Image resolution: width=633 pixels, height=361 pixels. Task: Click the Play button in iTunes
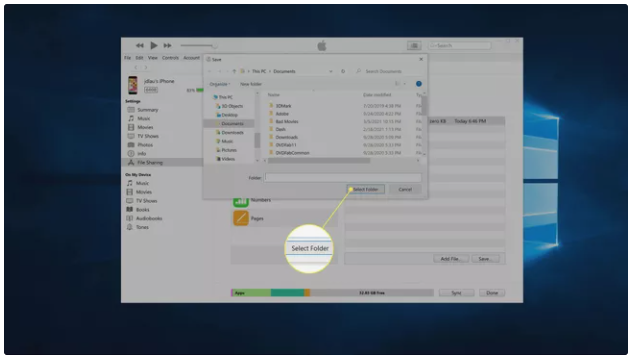[x=154, y=46]
